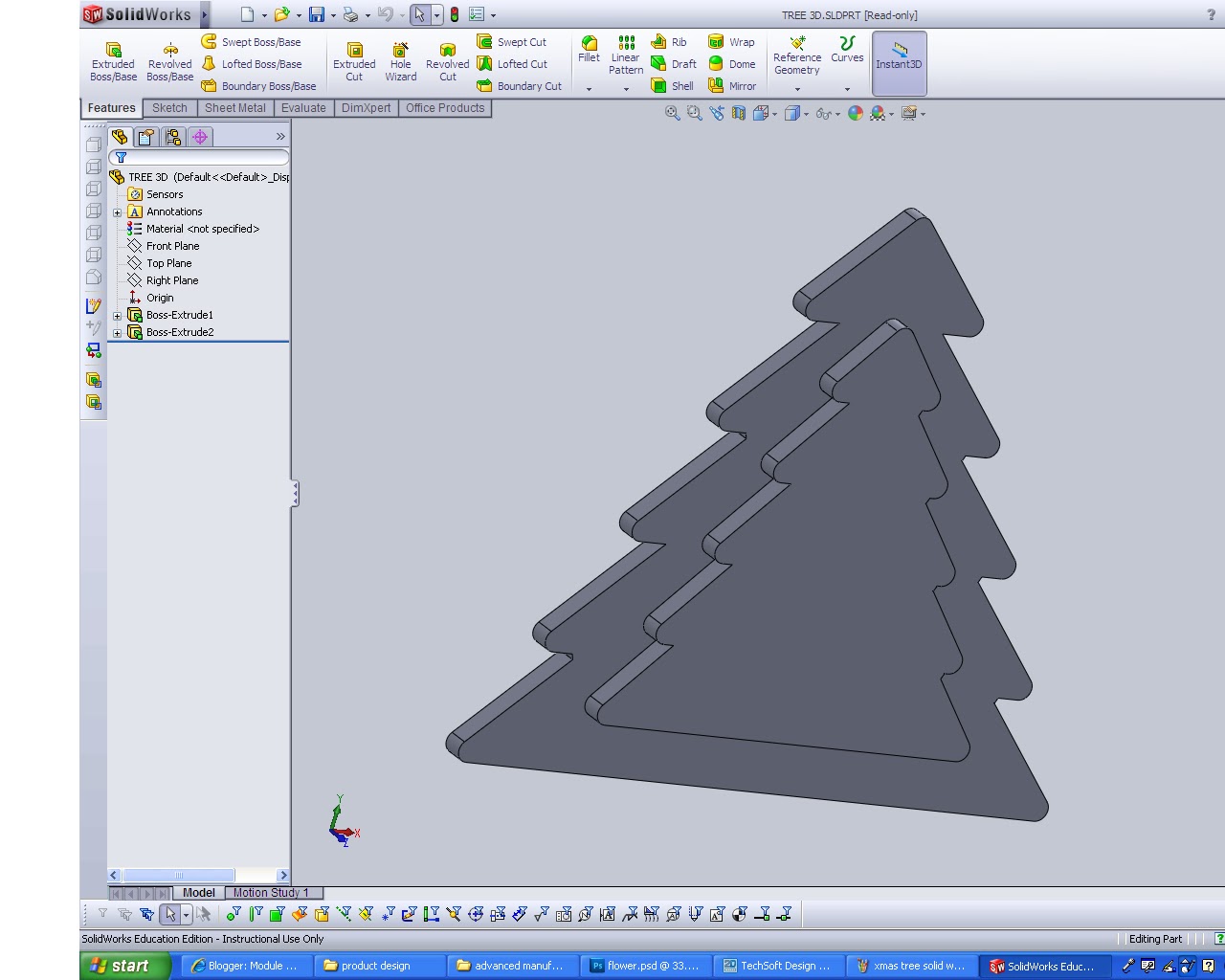Image resolution: width=1225 pixels, height=980 pixels.
Task: Open the Curves dropdown arrow
Action: (x=847, y=89)
